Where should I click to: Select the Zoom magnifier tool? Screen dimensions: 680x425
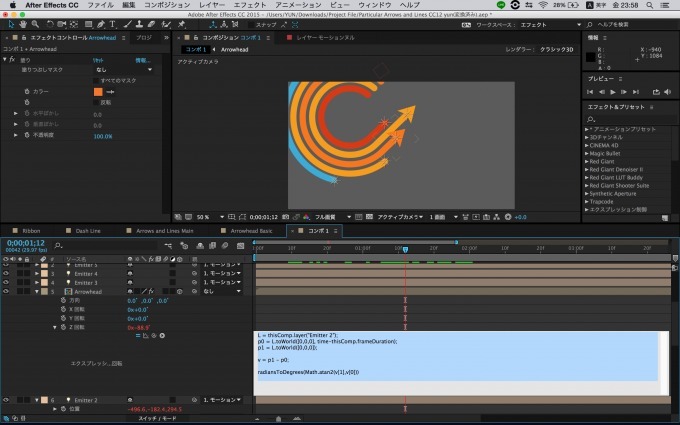(x=35, y=23)
